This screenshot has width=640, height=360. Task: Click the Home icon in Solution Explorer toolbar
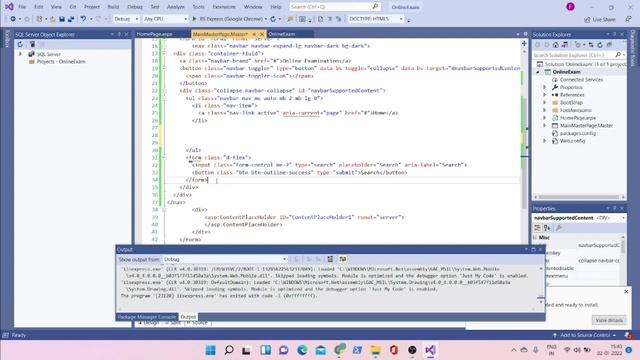pyautogui.click(x=556, y=45)
